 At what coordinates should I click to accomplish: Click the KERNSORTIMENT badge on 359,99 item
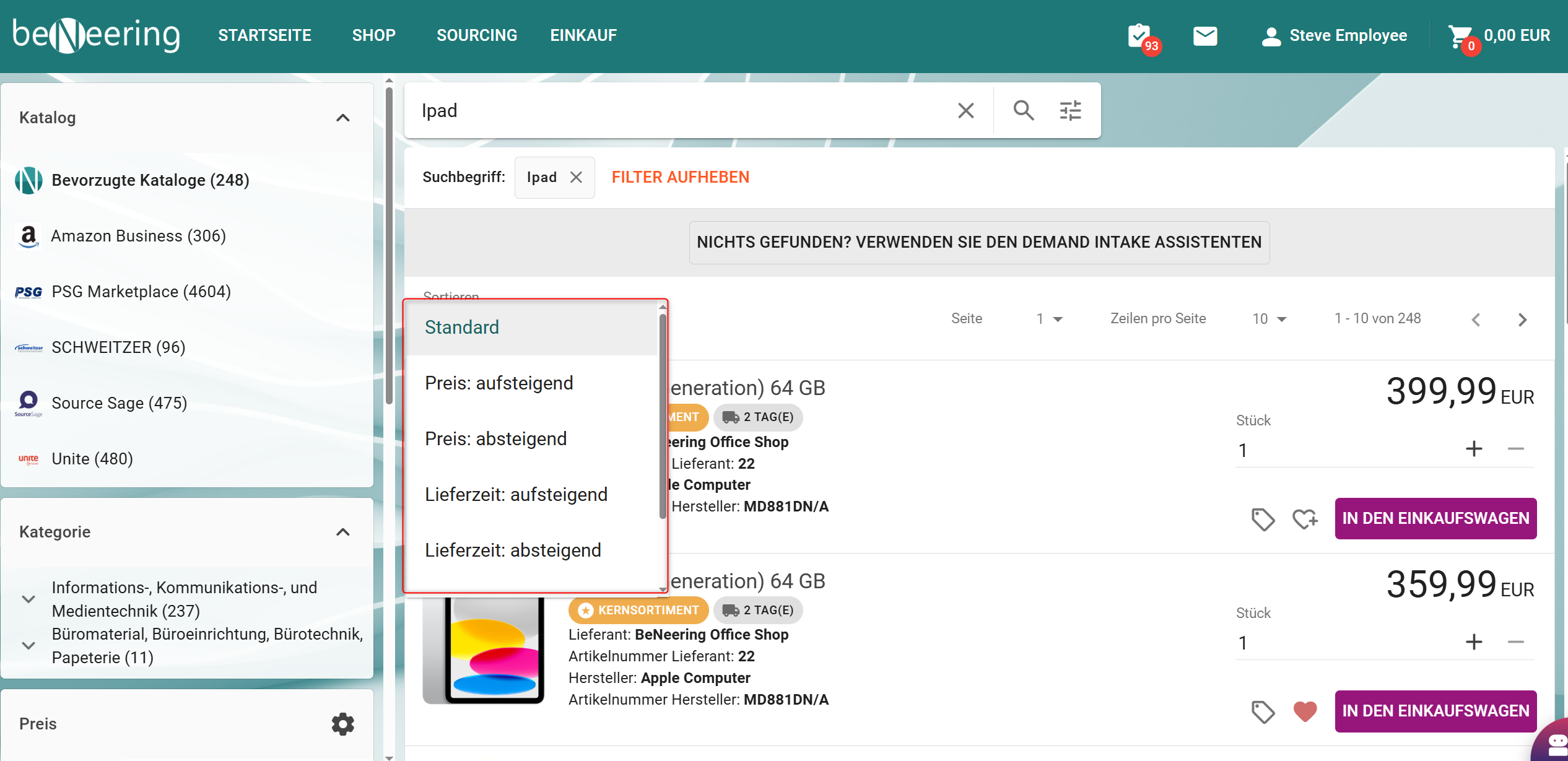638,610
